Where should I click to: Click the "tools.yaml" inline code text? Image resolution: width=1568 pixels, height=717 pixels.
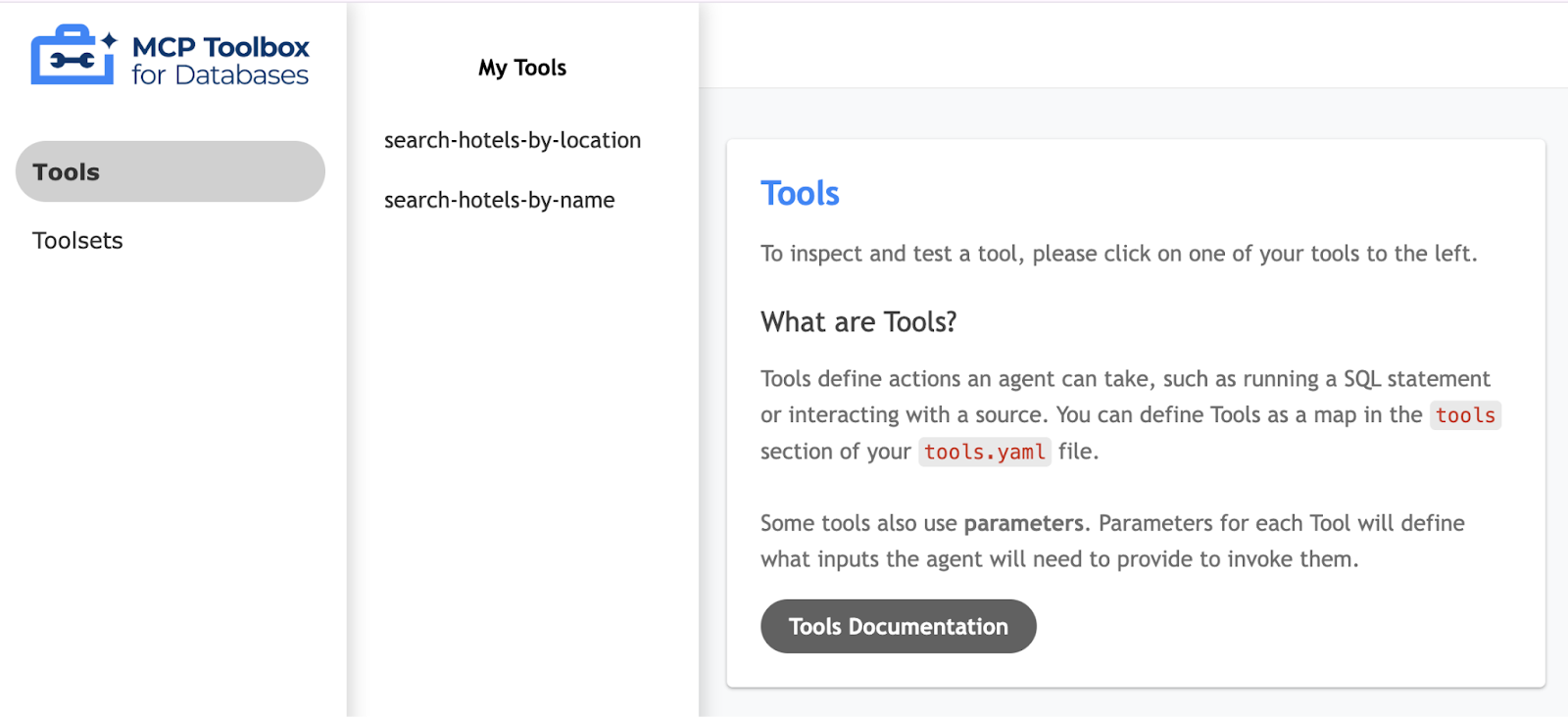pos(984,452)
